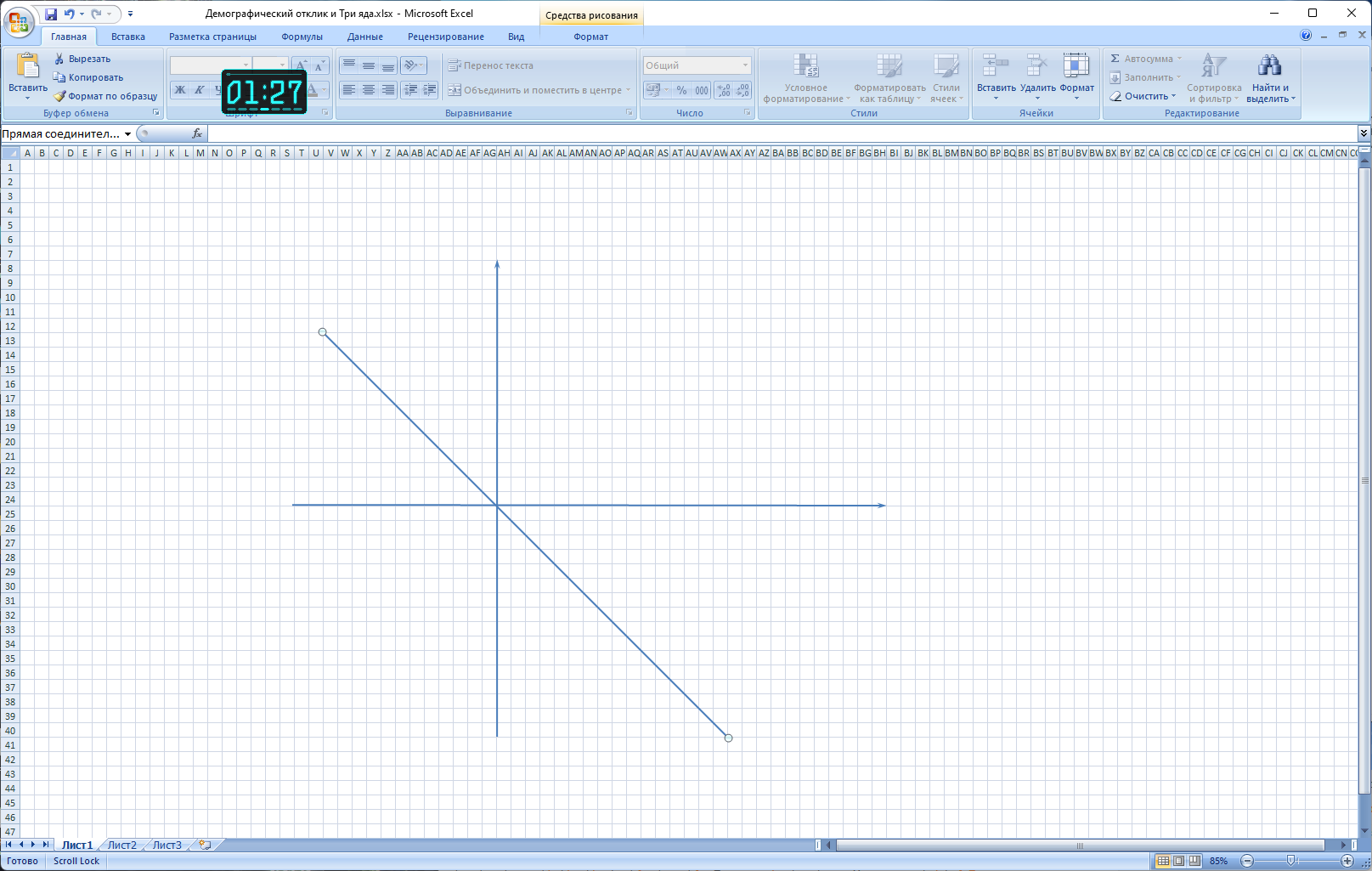Customize the Quick Access Toolbar
This screenshot has width=1372, height=871.
coord(130,14)
